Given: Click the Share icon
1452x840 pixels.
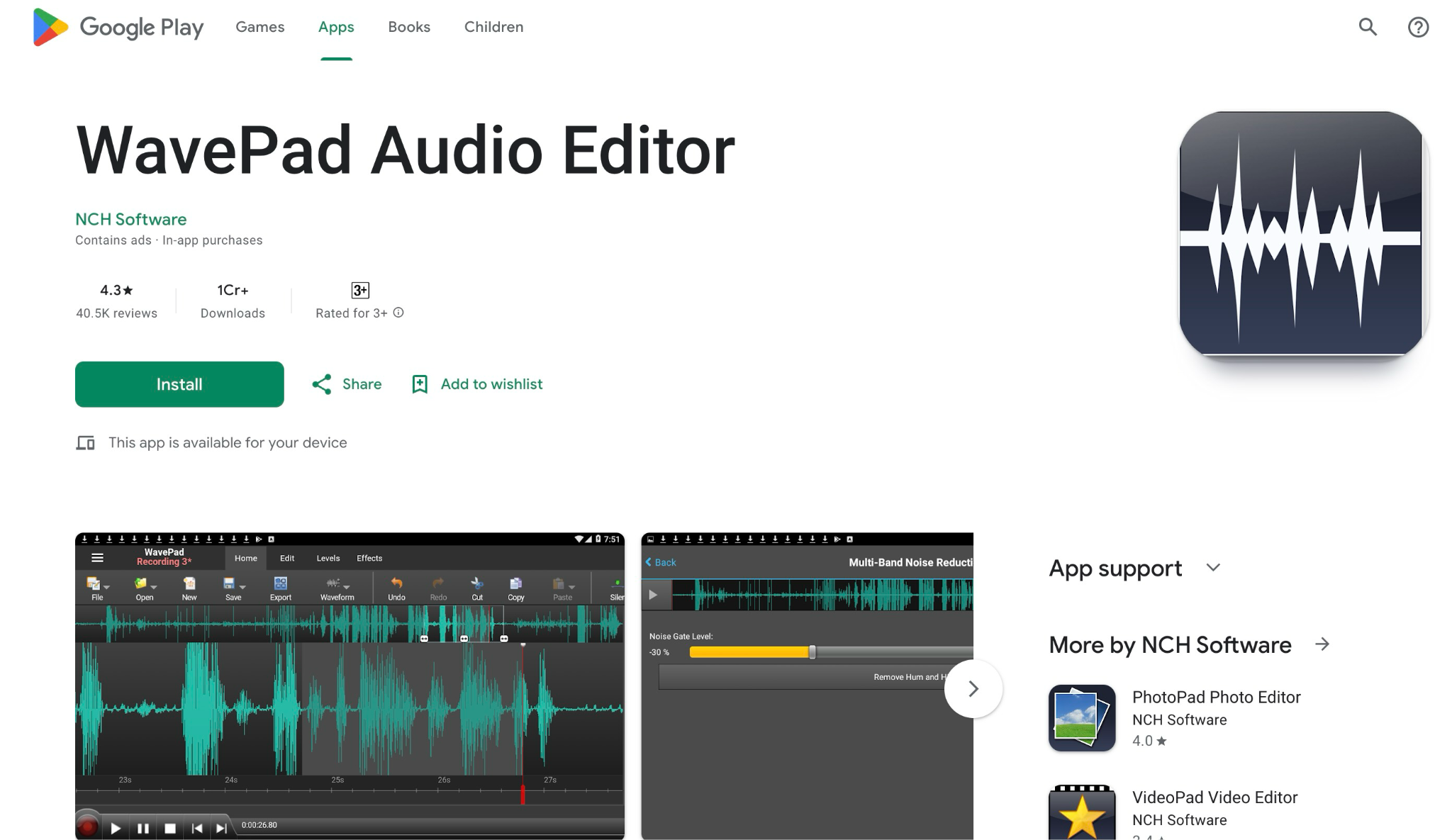Looking at the screenshot, I should (x=322, y=384).
